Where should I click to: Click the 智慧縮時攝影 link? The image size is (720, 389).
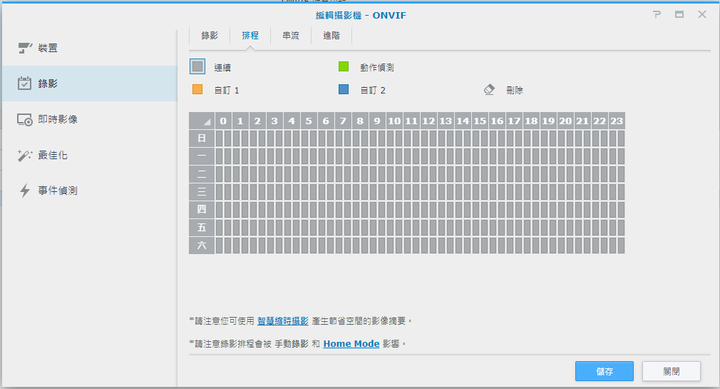283,321
